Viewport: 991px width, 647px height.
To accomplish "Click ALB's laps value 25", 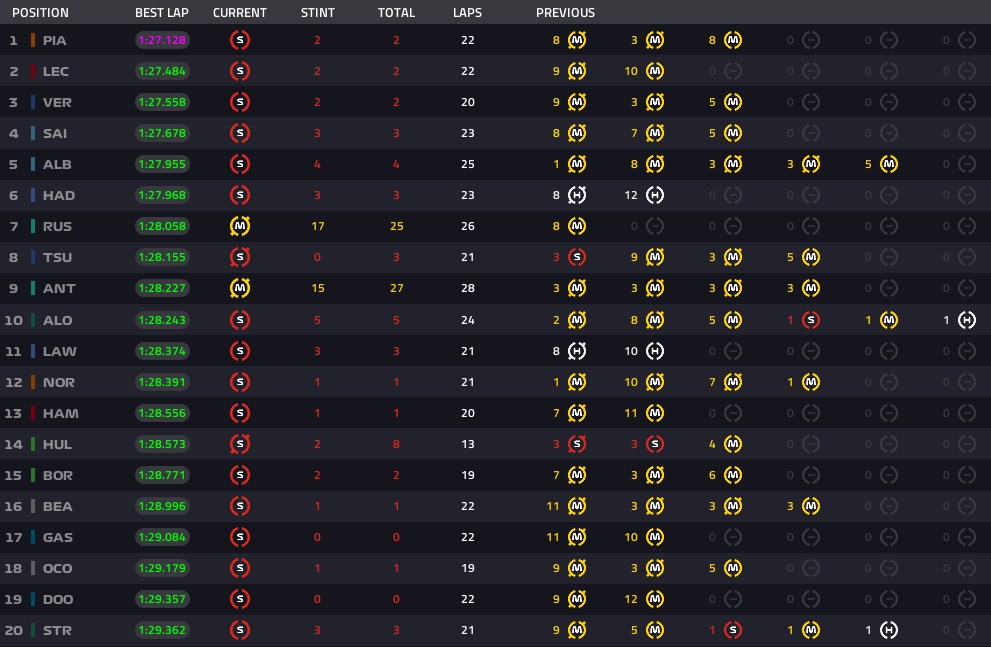I will click(x=468, y=164).
